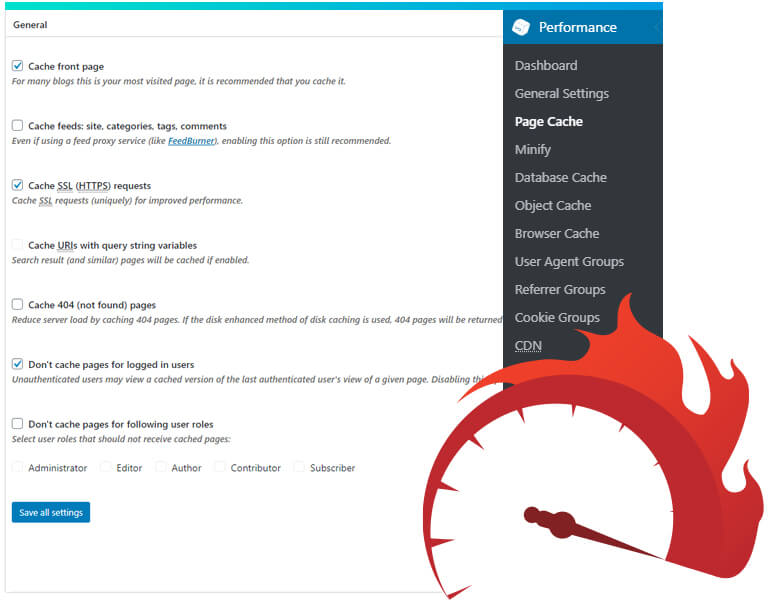Click the Performance cube logo icon

pyautogui.click(x=520, y=27)
